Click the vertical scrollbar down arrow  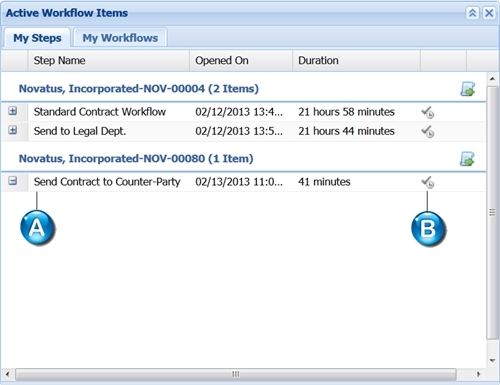point(492,361)
